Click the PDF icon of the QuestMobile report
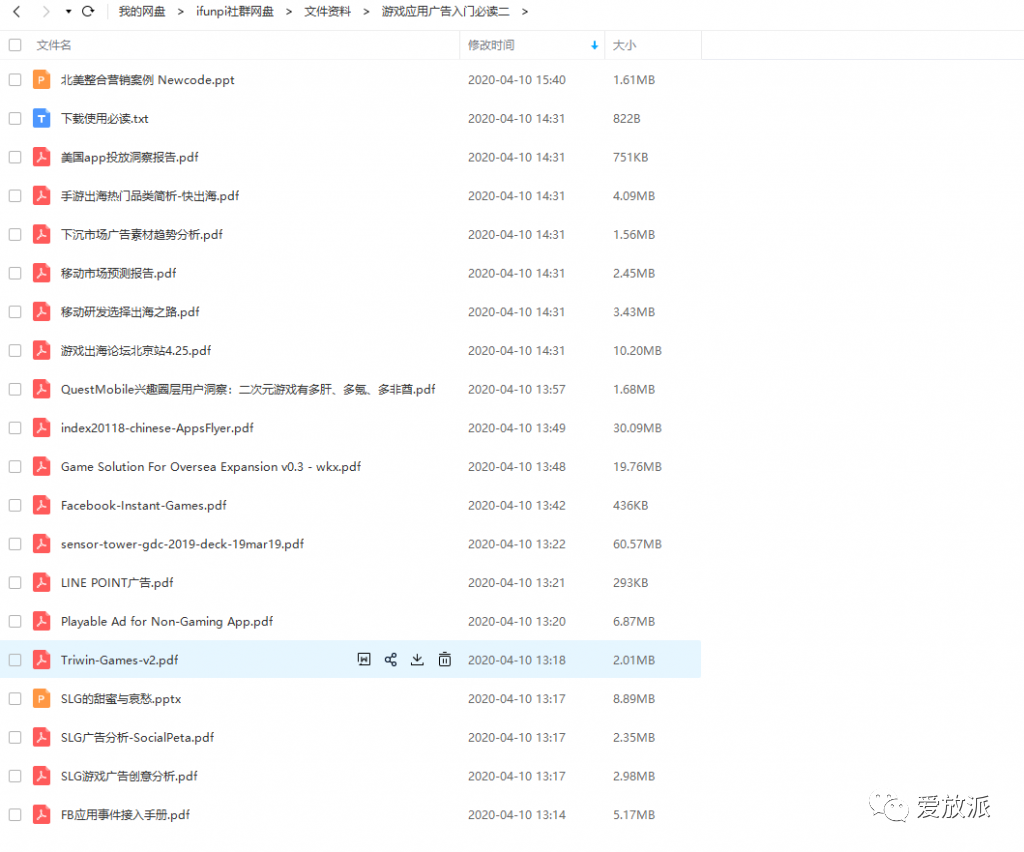Image resolution: width=1024 pixels, height=852 pixels. [x=41, y=389]
